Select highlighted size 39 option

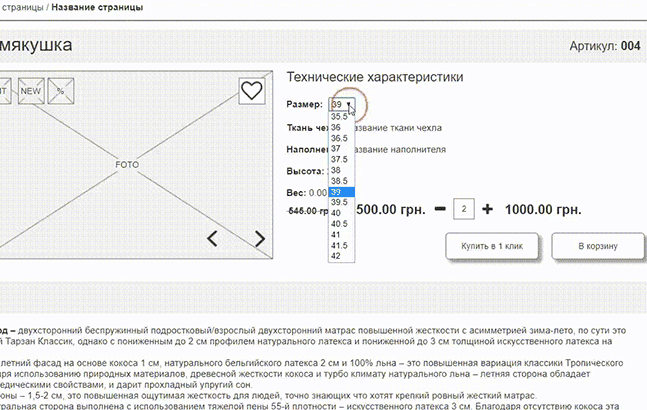click(x=341, y=192)
